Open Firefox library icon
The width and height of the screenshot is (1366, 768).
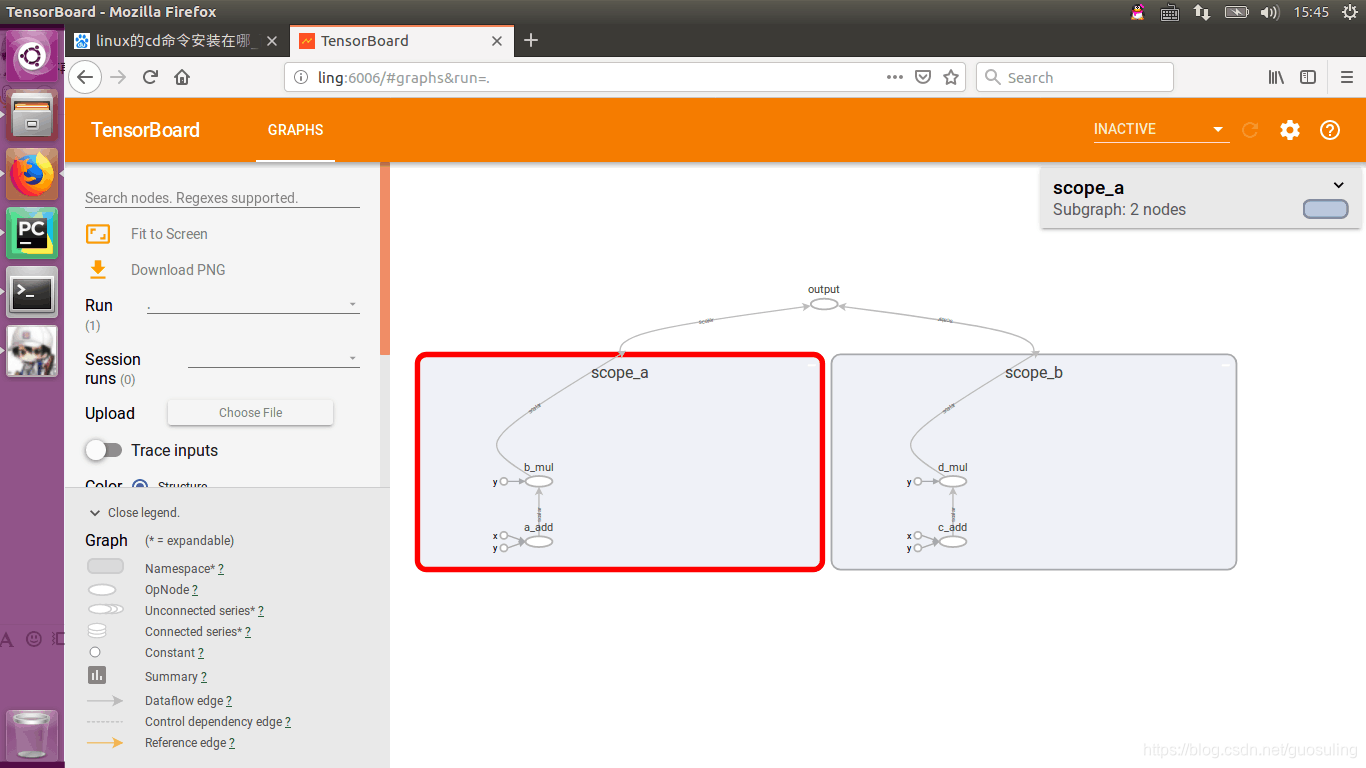[1276, 77]
